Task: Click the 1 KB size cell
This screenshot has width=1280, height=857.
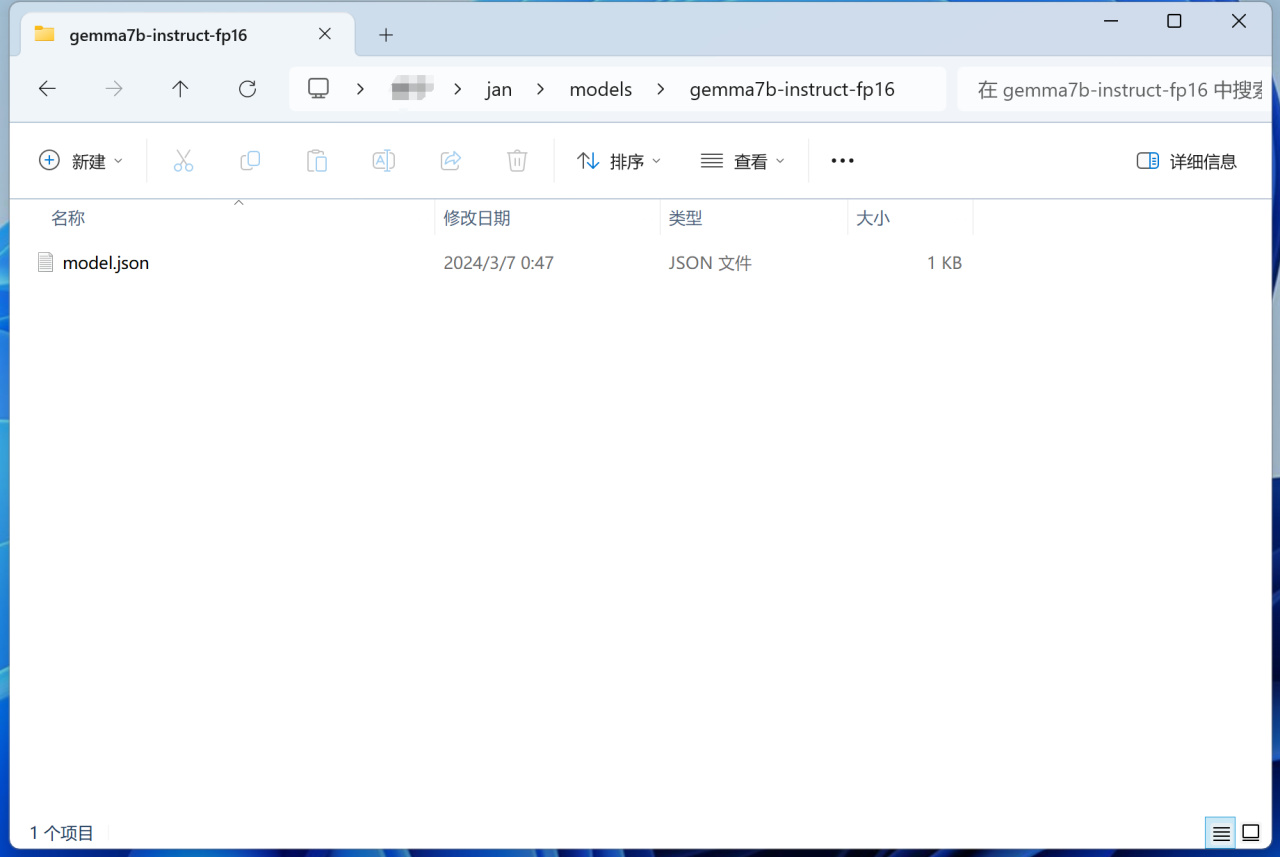Action: (x=944, y=263)
